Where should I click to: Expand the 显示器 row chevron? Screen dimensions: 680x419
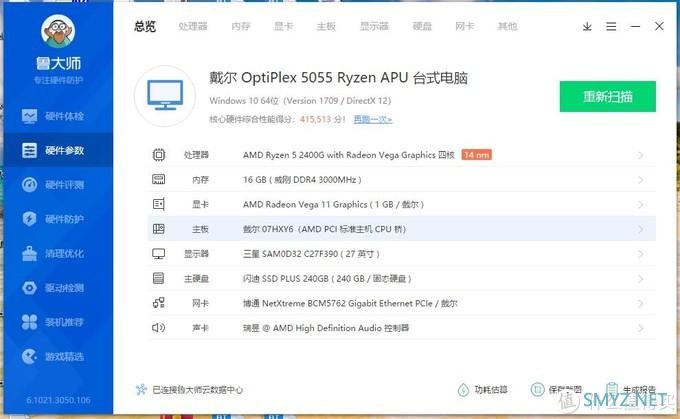point(641,254)
